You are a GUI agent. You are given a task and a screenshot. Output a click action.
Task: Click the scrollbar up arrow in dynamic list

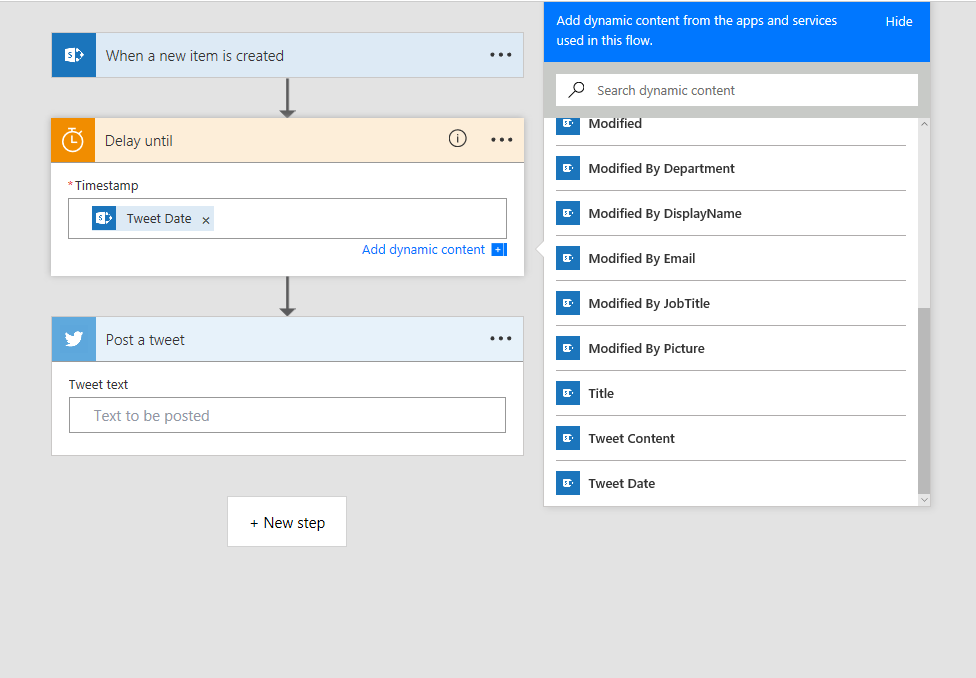(x=923, y=125)
